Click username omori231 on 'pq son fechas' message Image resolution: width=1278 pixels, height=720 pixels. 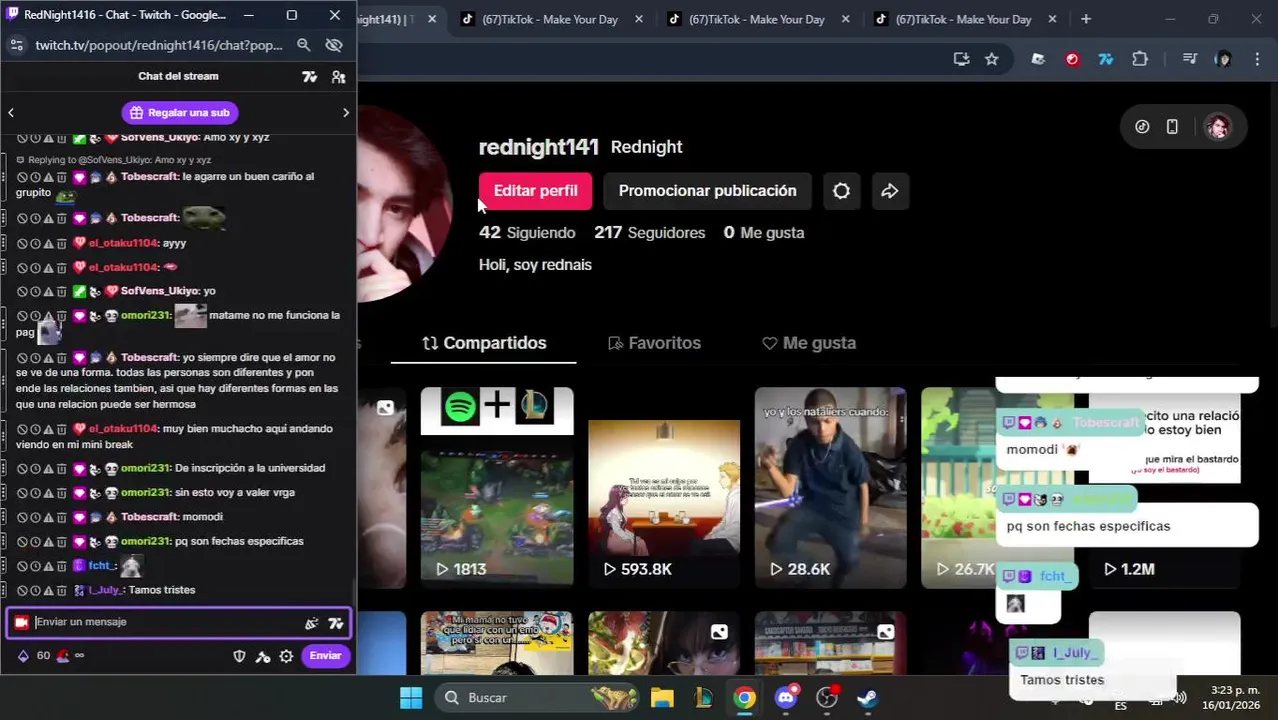(145, 541)
